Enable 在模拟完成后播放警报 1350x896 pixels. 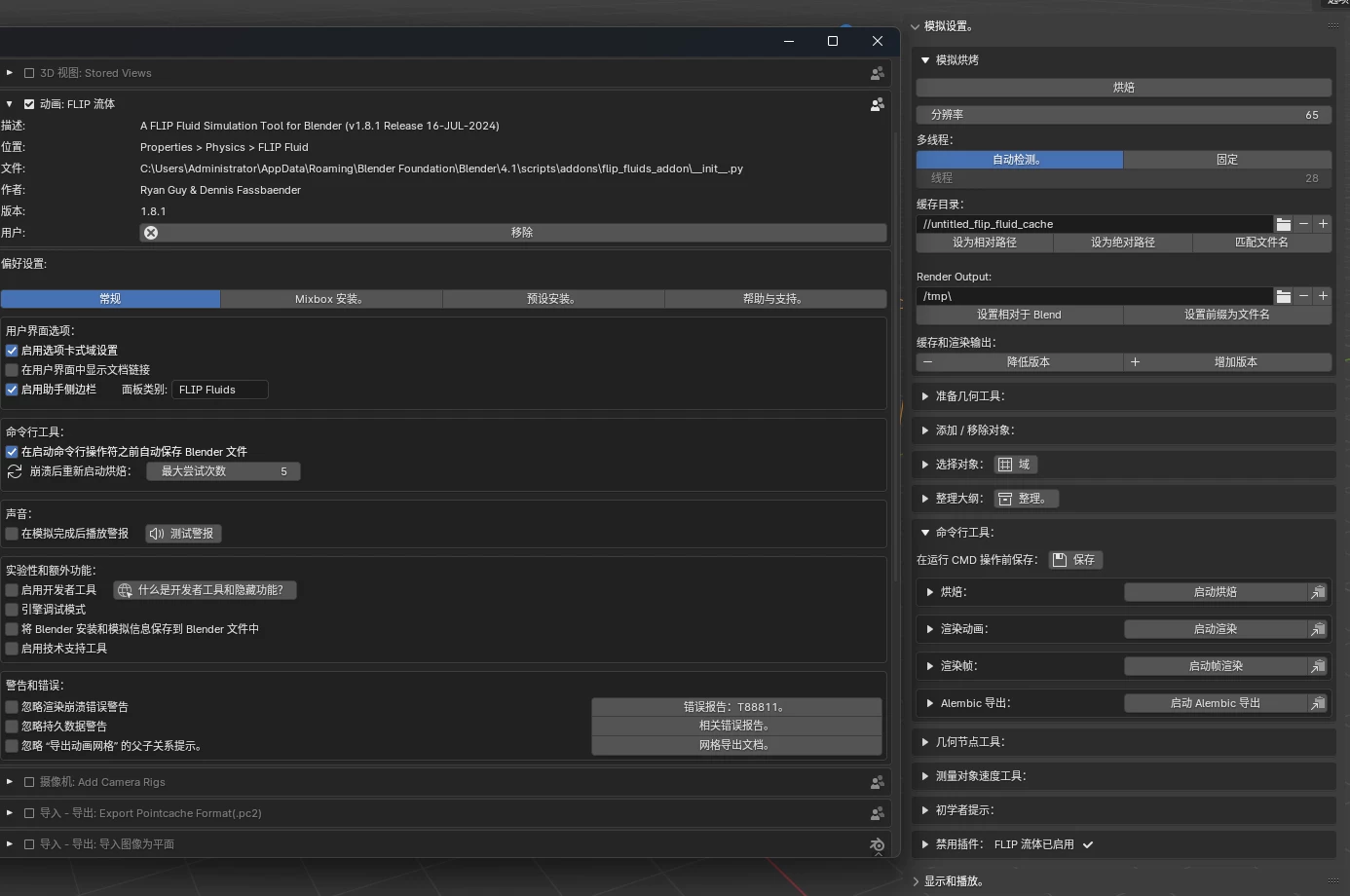(x=12, y=534)
